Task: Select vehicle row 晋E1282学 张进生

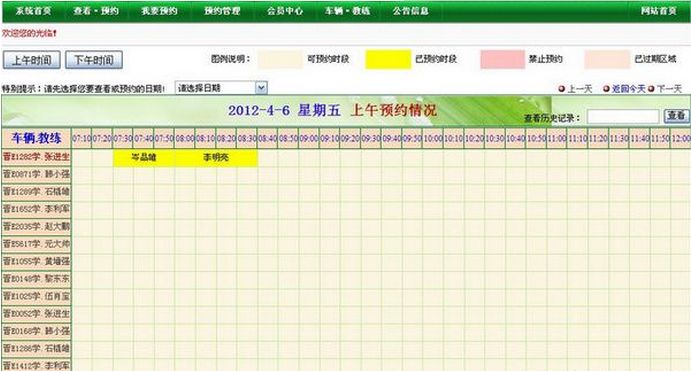Action: (36, 157)
